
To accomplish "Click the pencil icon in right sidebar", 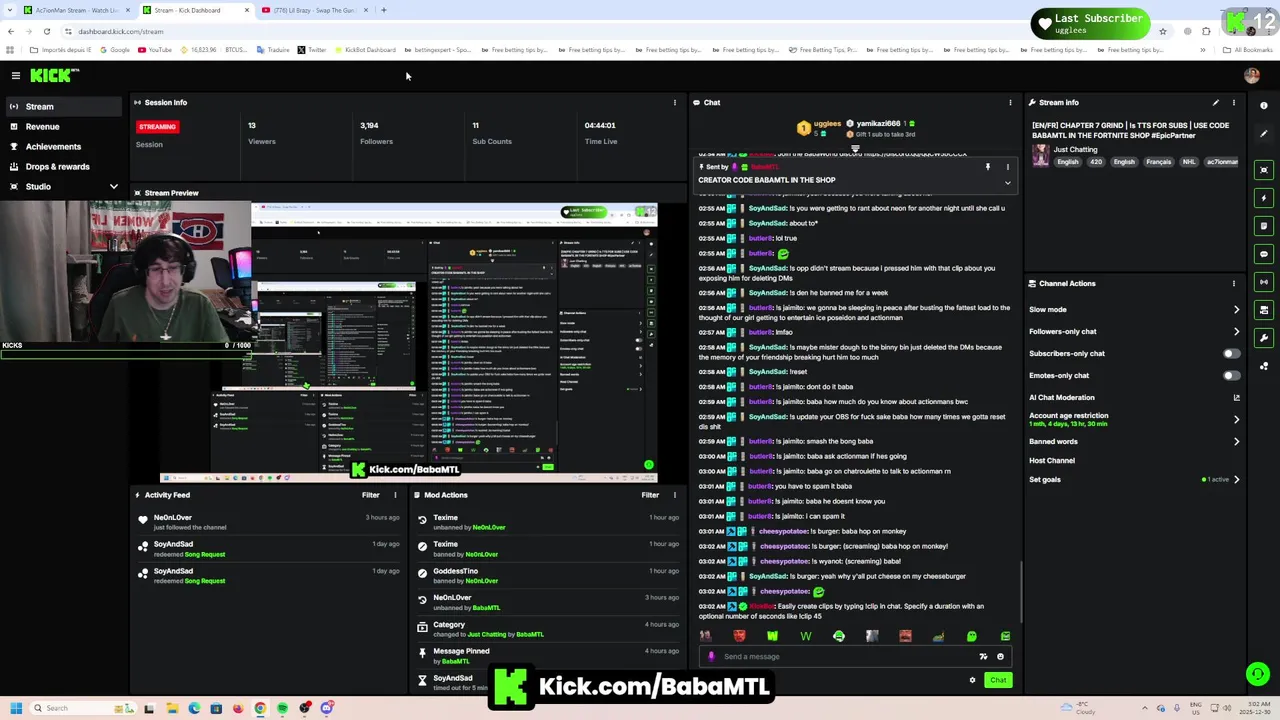I will point(1264,133).
